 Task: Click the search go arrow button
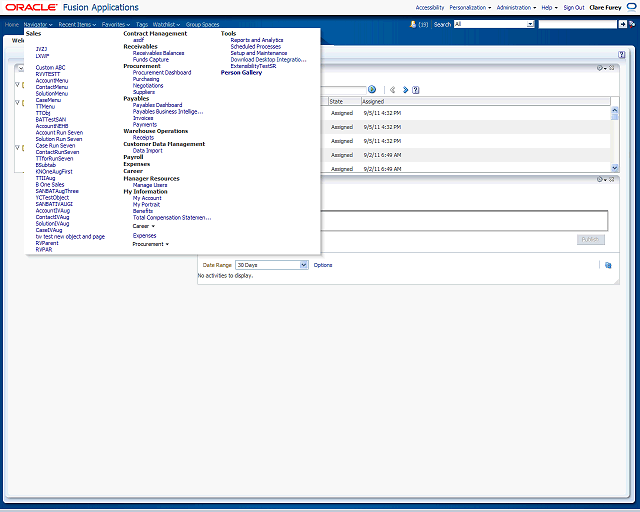pos(622,24)
